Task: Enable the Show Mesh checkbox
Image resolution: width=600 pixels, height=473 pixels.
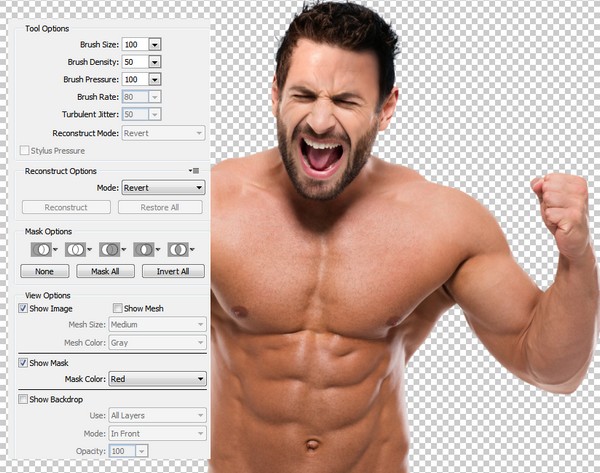Action: 117,308
